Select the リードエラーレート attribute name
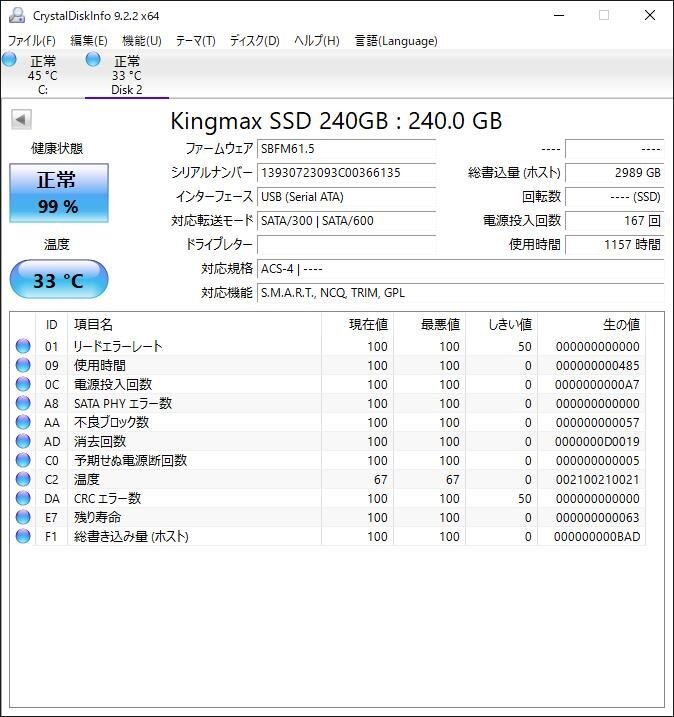Image resolution: width=674 pixels, height=717 pixels. click(118, 346)
